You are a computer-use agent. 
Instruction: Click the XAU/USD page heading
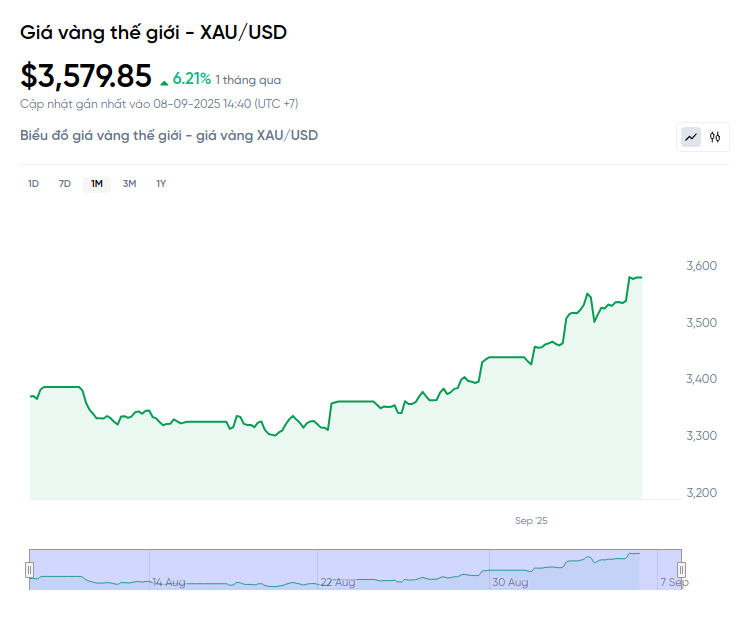(x=153, y=32)
